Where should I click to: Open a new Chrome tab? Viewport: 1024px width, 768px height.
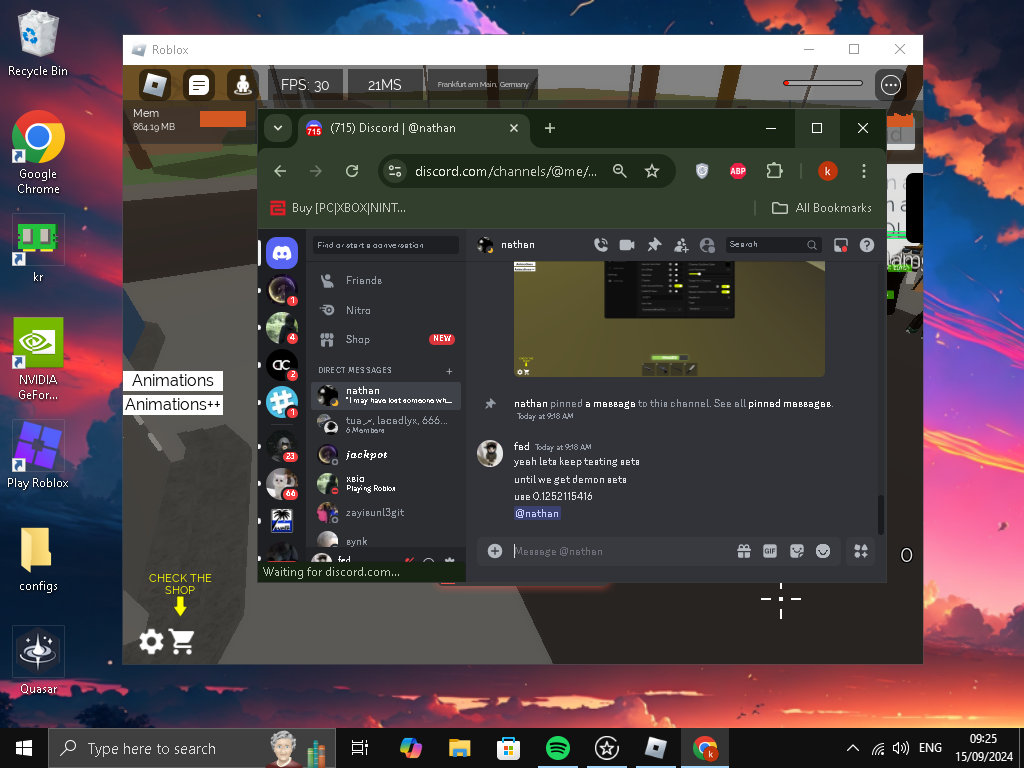[x=550, y=128]
